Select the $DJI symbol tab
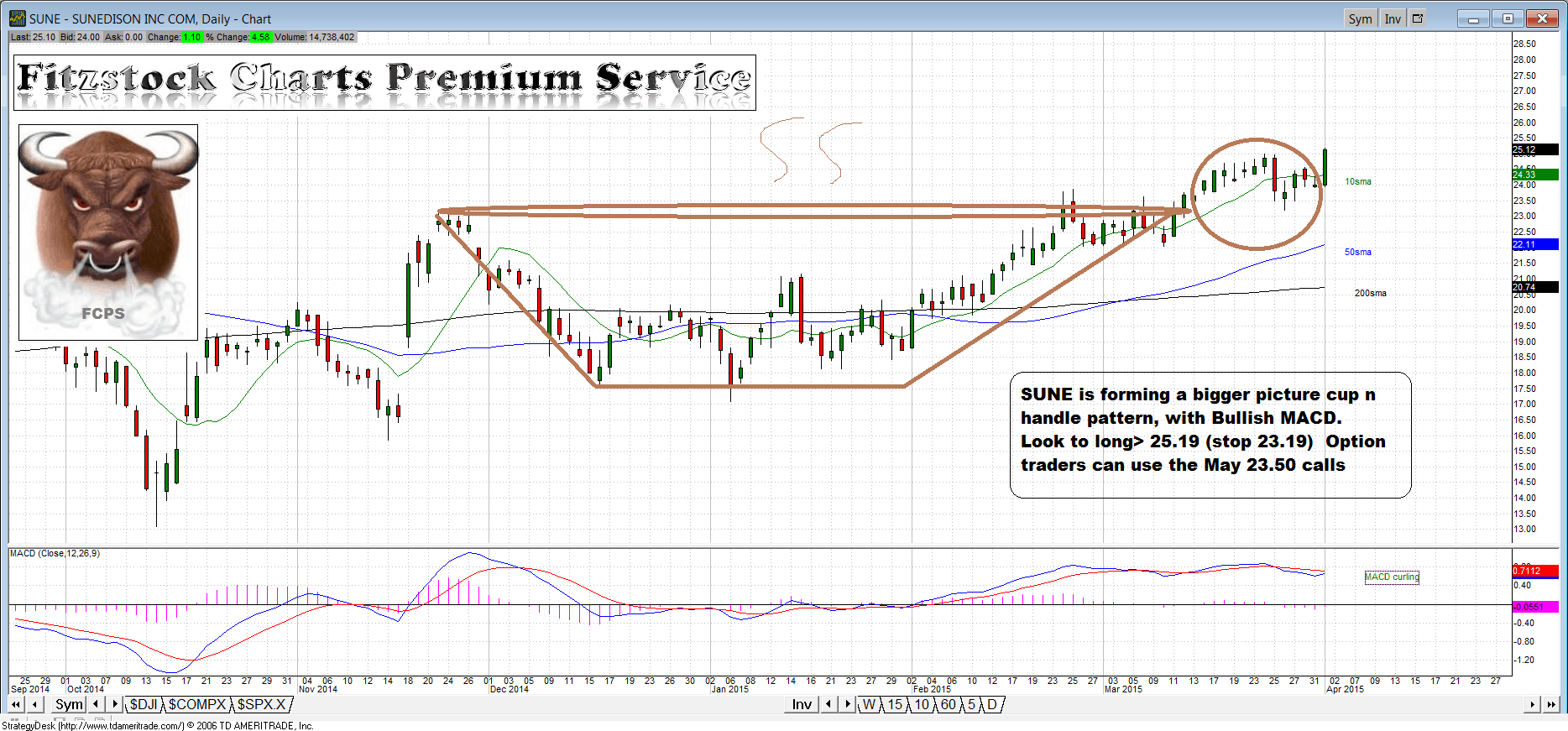 tap(144, 704)
